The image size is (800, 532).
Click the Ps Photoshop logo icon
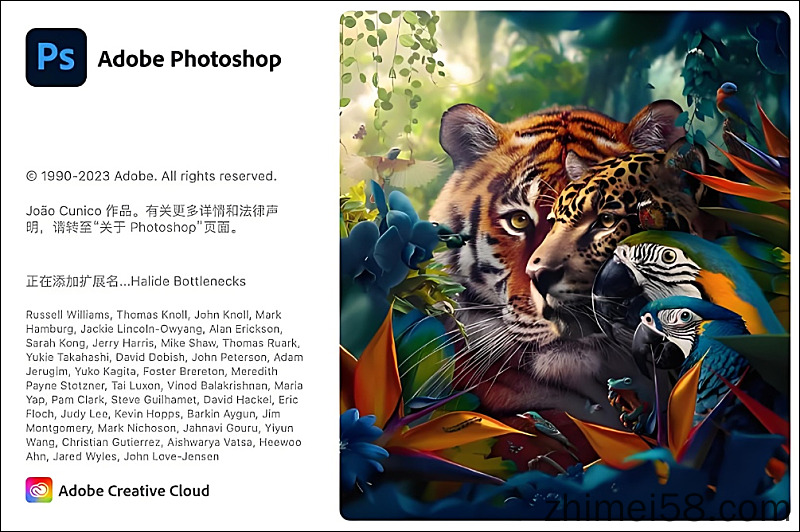(x=56, y=57)
